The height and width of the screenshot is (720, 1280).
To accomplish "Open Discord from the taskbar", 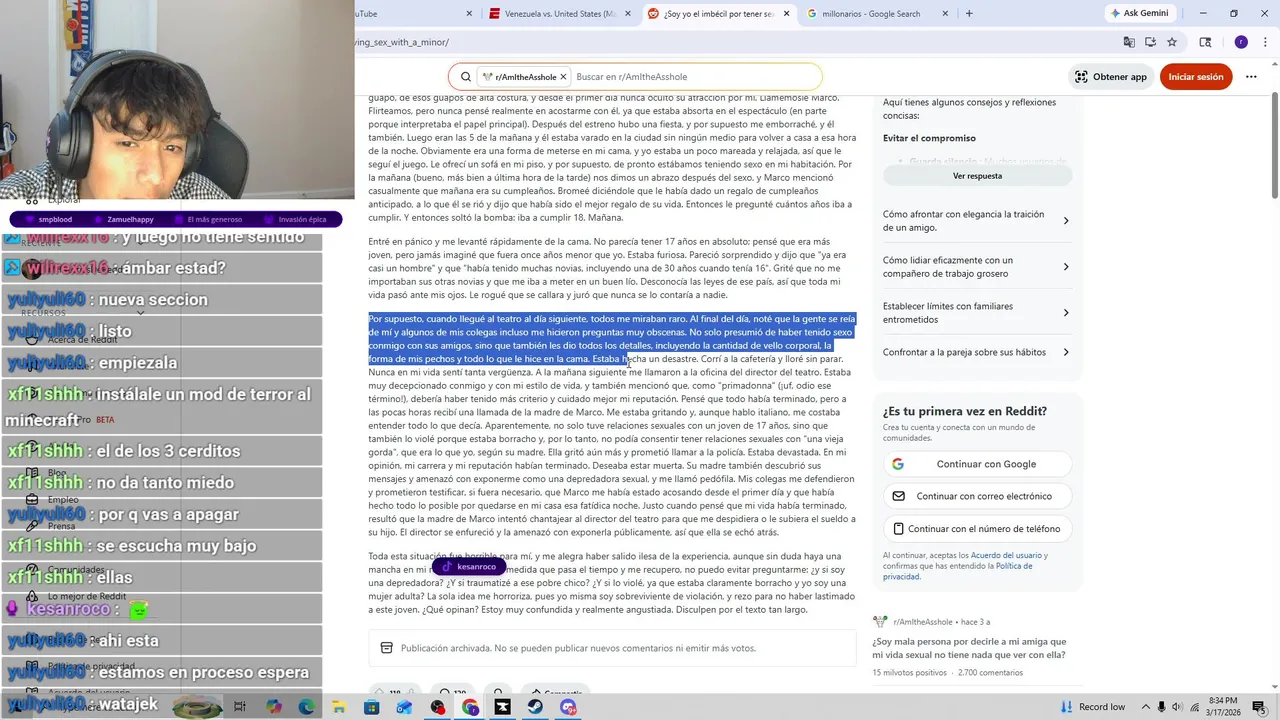I will 568,707.
